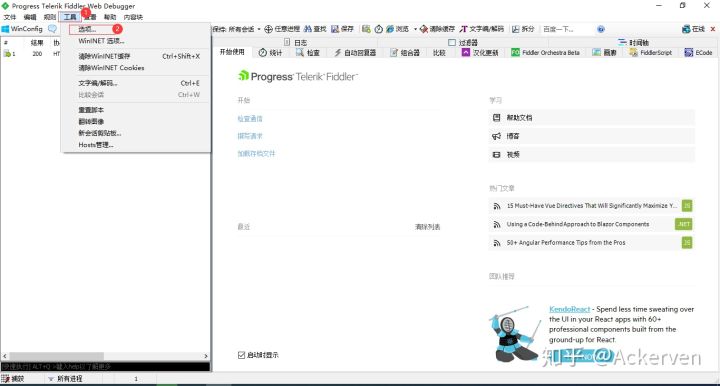Screen dimensions: 720x386
Task: Click Inspect Traffic (检查通信) link
Action: 250,118
